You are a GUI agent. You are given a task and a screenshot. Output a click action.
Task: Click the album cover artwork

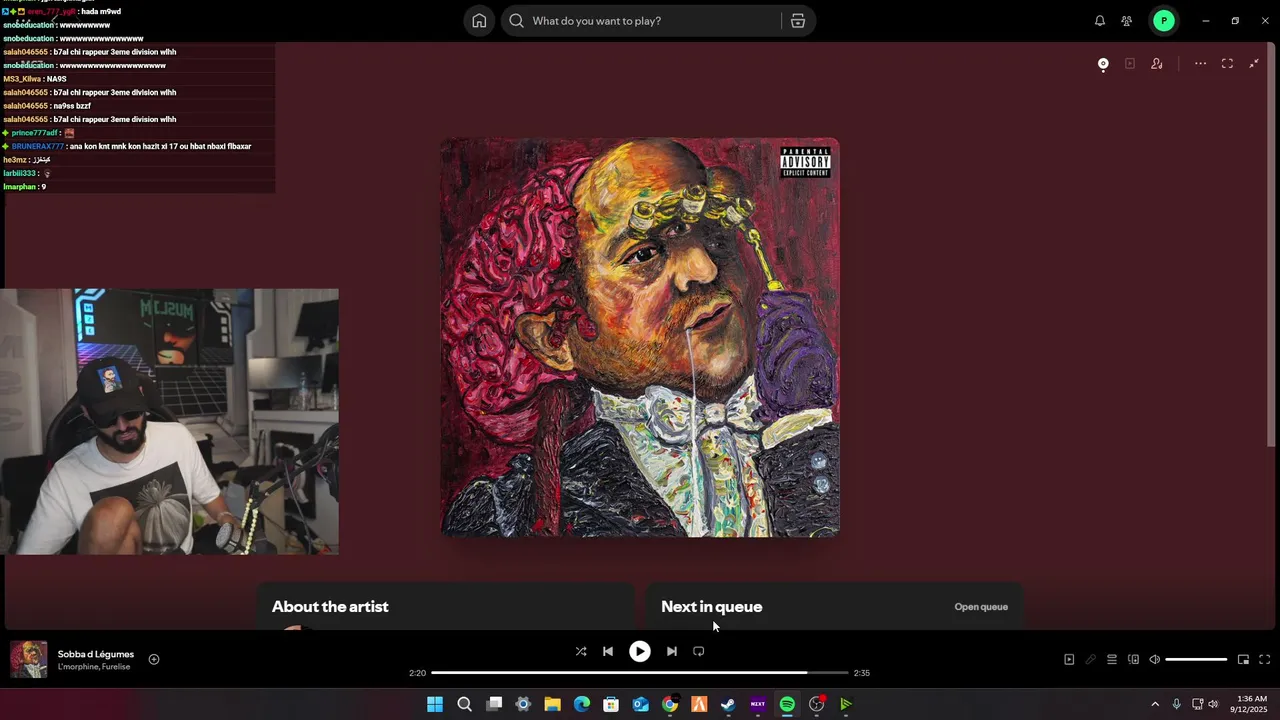[x=640, y=337]
